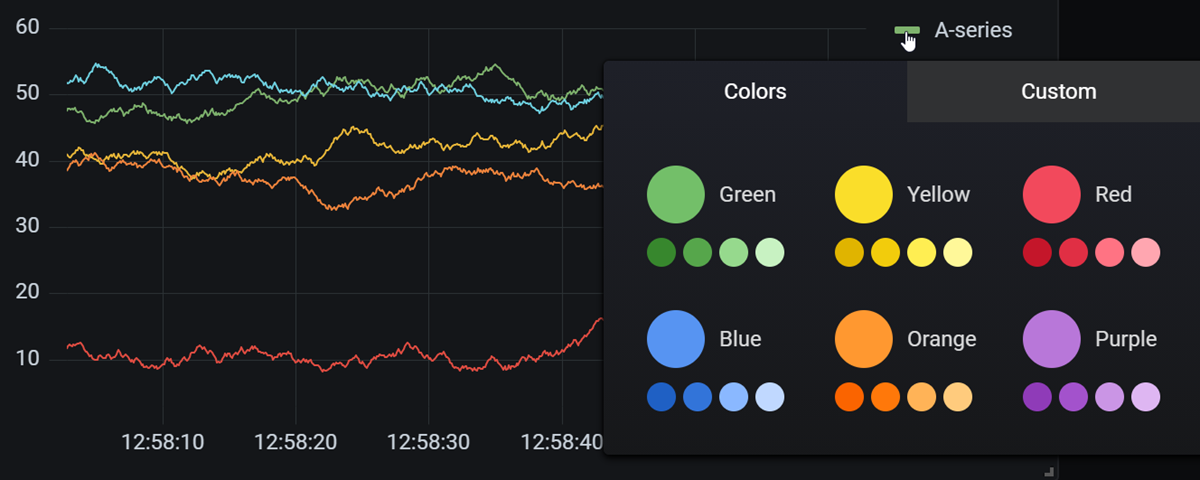Select the Colors tab

pos(755,92)
